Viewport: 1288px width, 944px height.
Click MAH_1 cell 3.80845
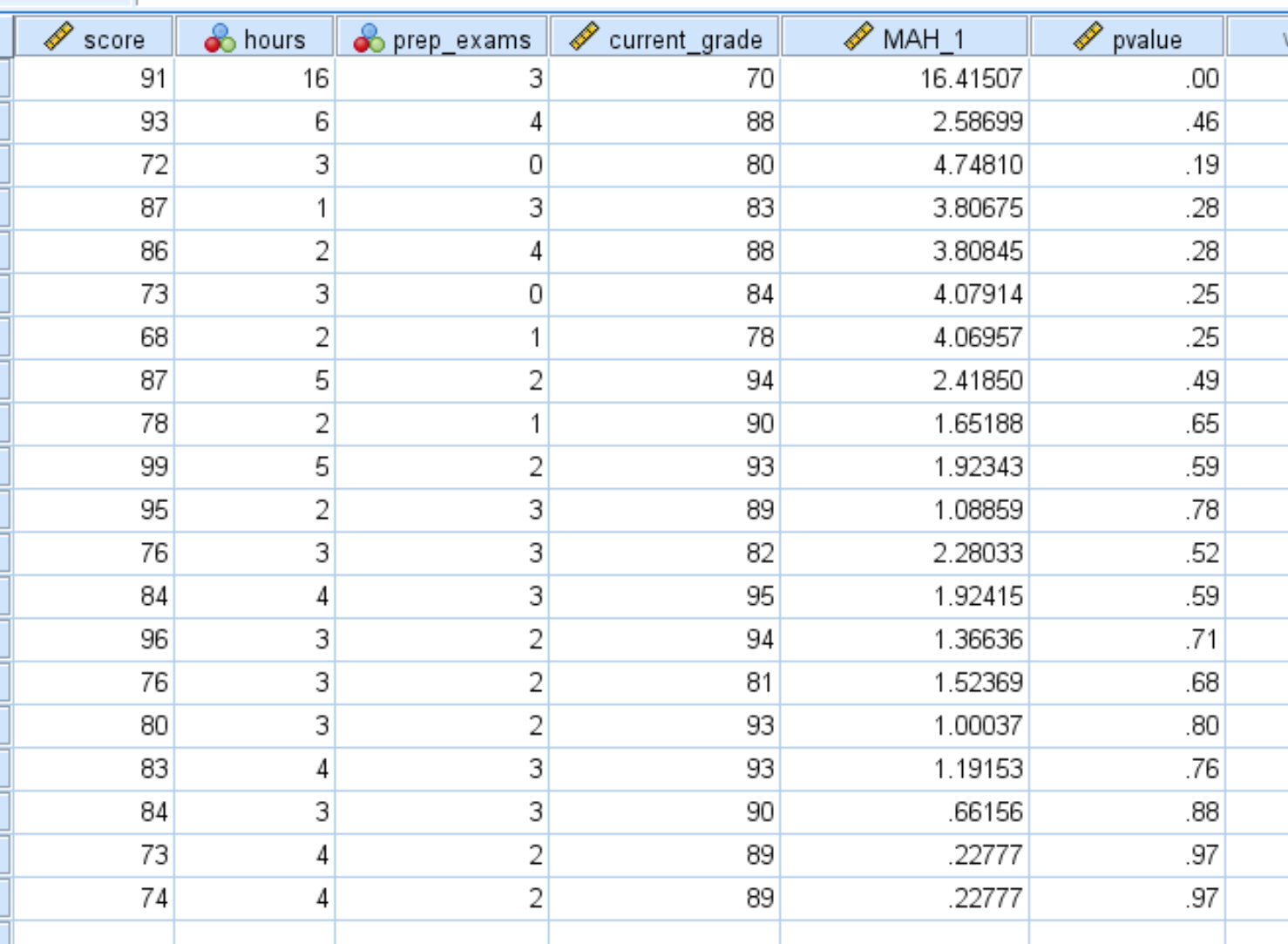905,251
